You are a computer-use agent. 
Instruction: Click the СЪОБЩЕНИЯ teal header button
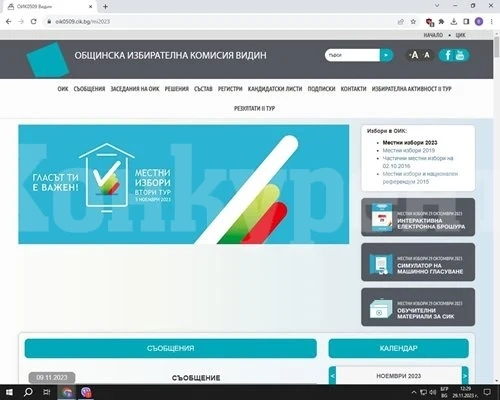click(x=171, y=348)
